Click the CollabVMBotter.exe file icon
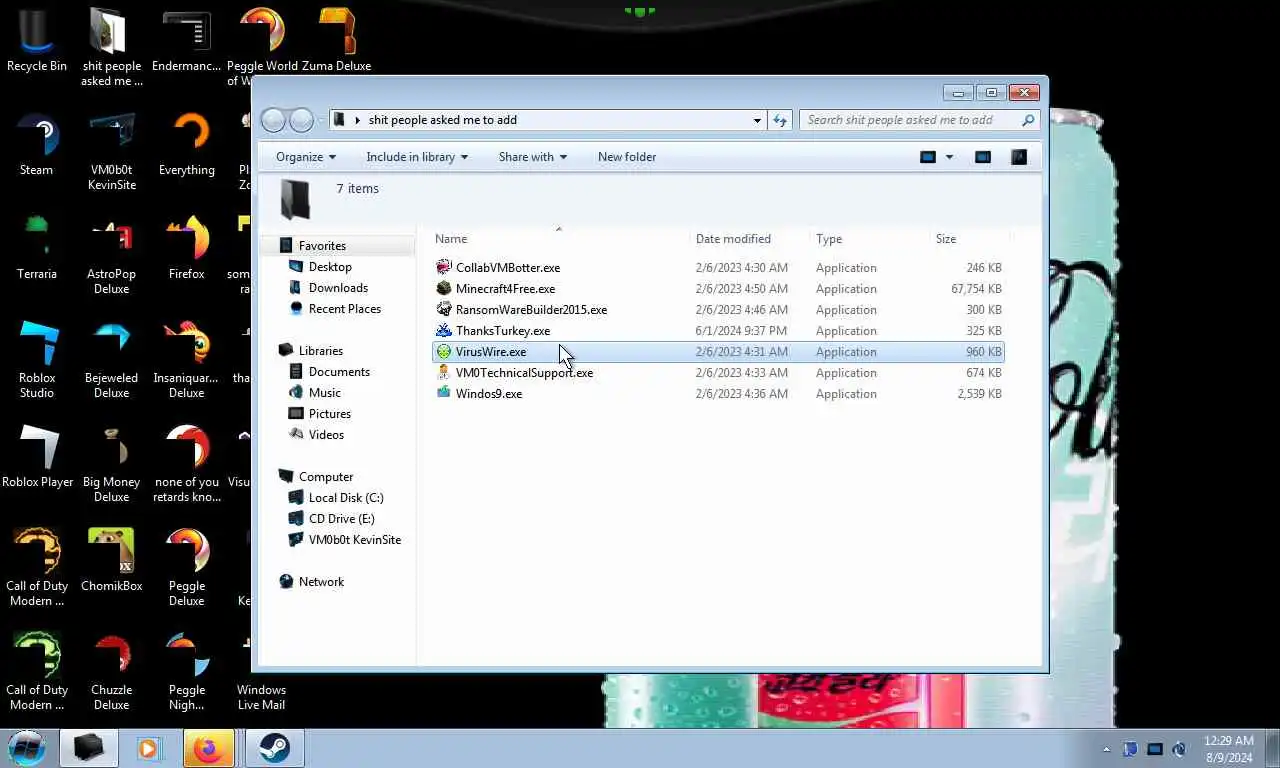The height and width of the screenshot is (768, 1280). [444, 268]
